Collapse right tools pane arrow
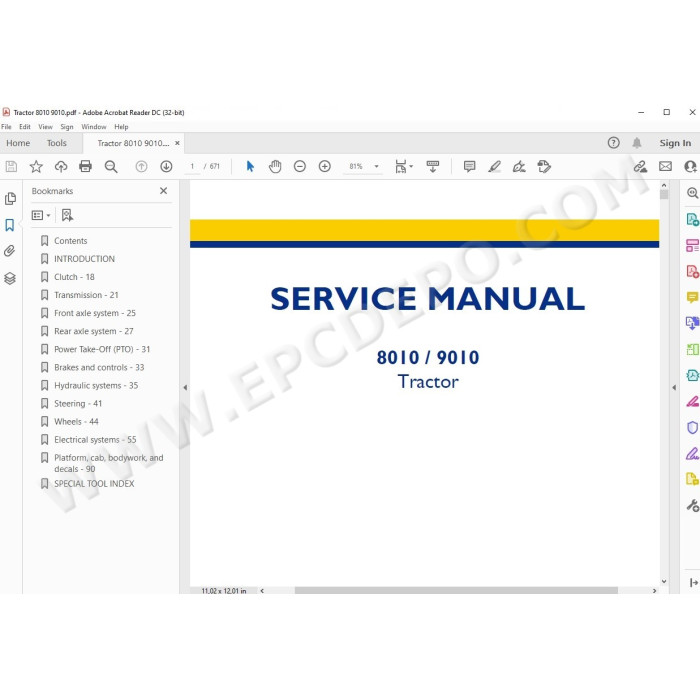This screenshot has height=700, width=700. tap(674, 388)
